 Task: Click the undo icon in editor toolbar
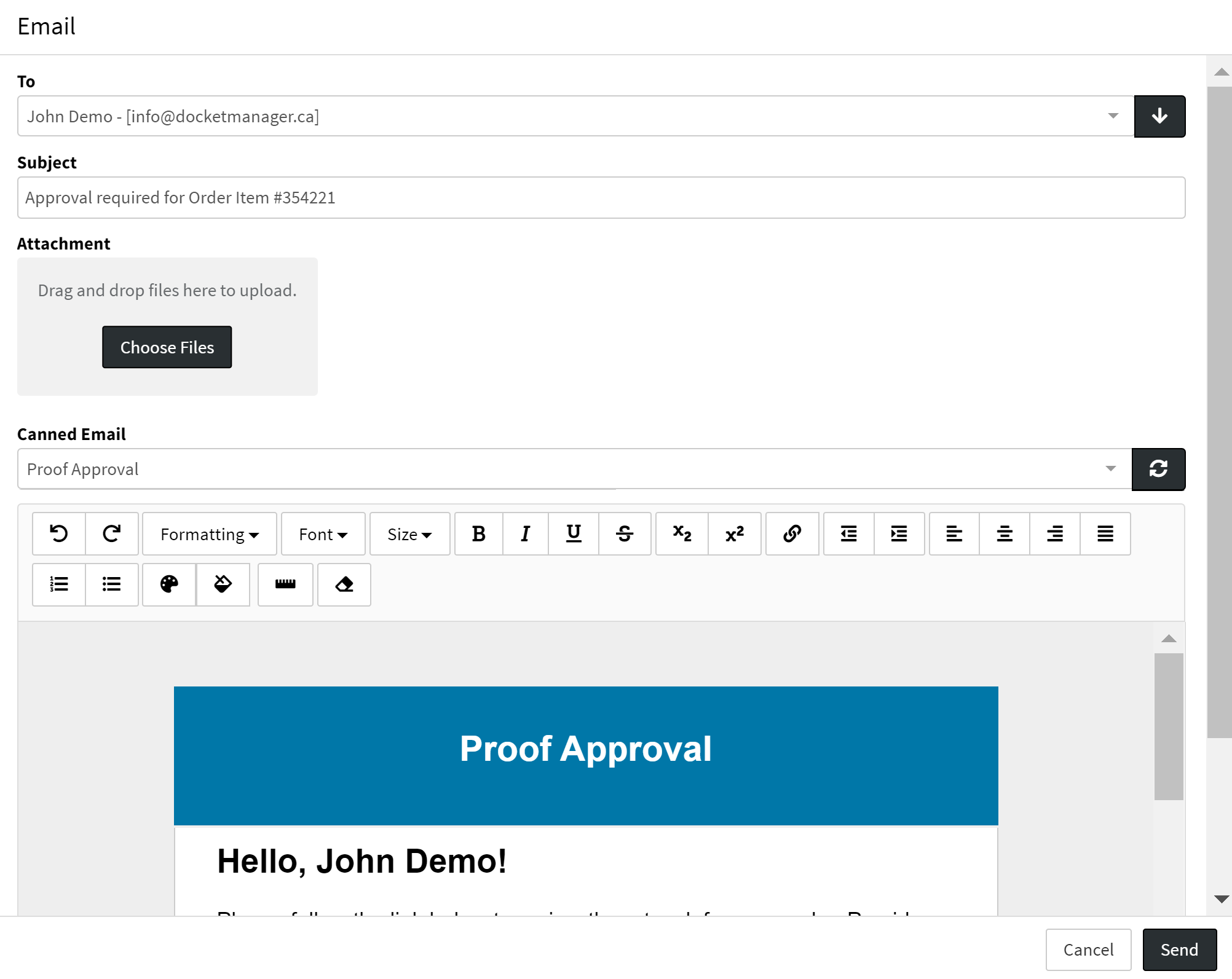[59, 533]
